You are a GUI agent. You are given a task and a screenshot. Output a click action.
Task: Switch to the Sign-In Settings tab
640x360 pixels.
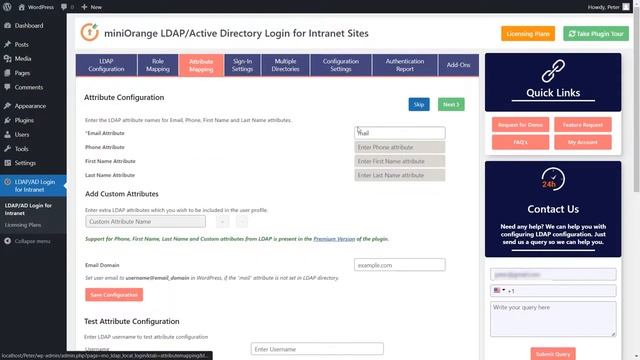[242, 65]
